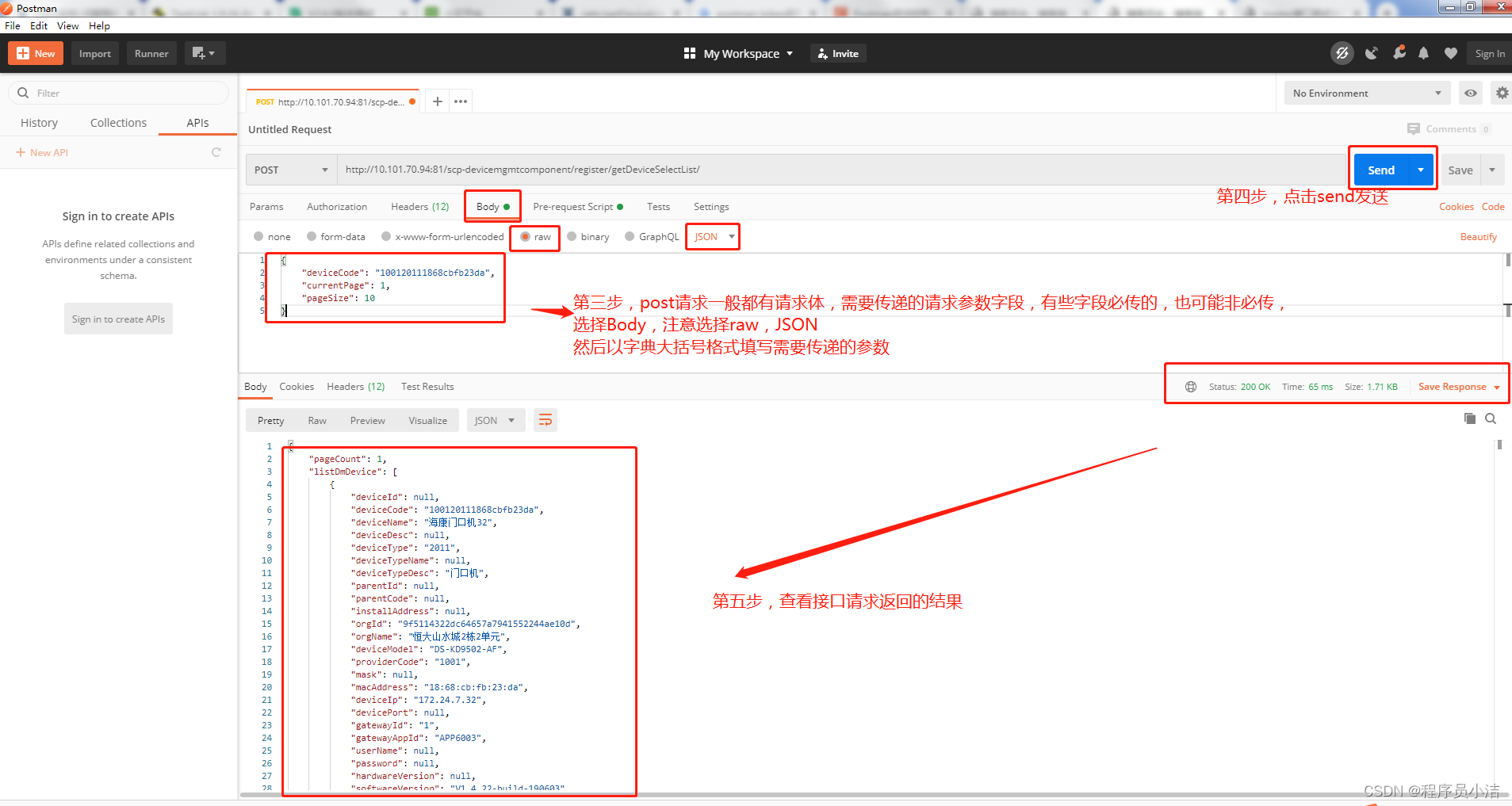
Task: Open the Tests request tab
Action: tap(658, 207)
